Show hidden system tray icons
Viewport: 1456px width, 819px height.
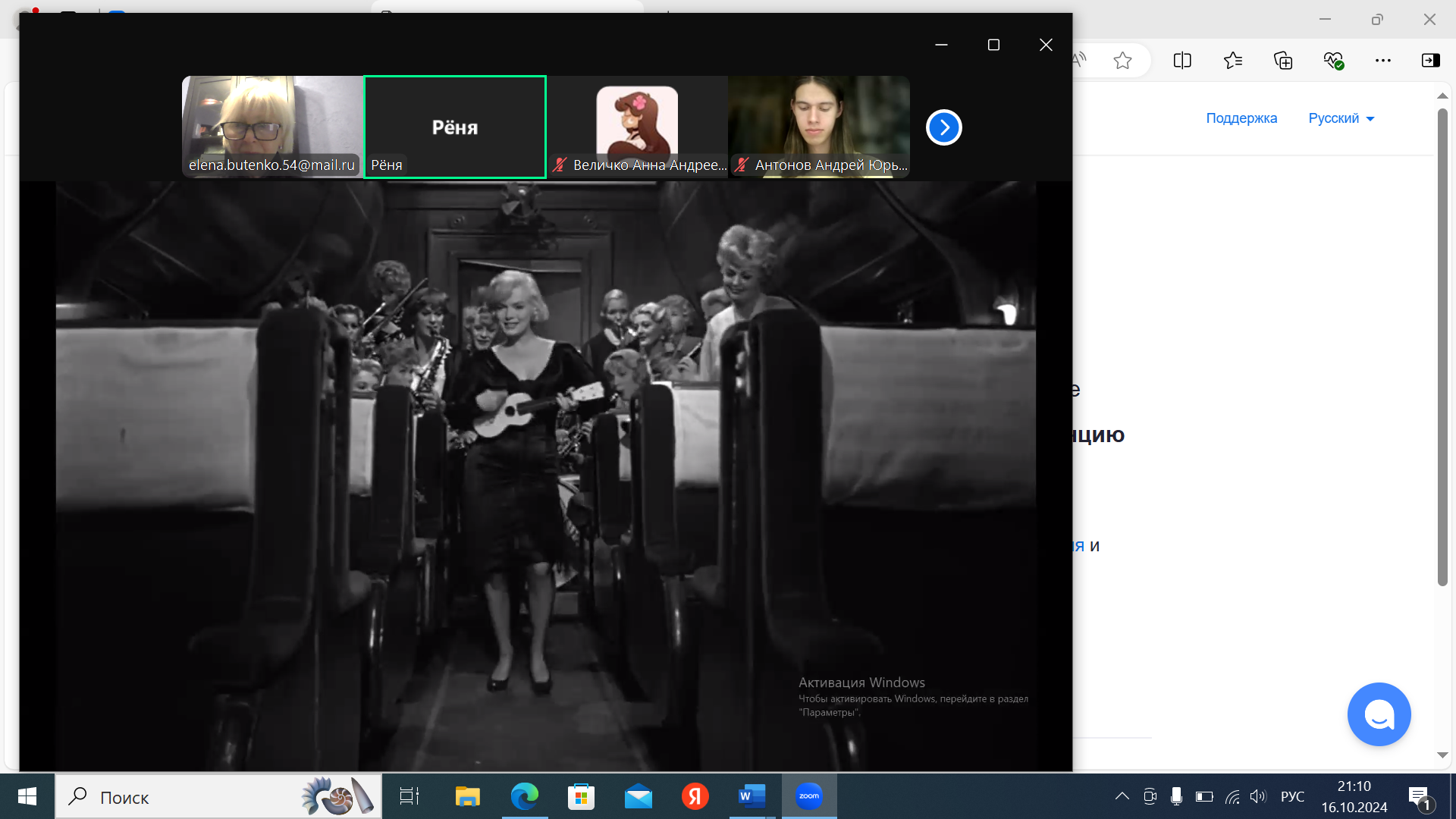pyautogui.click(x=1122, y=796)
